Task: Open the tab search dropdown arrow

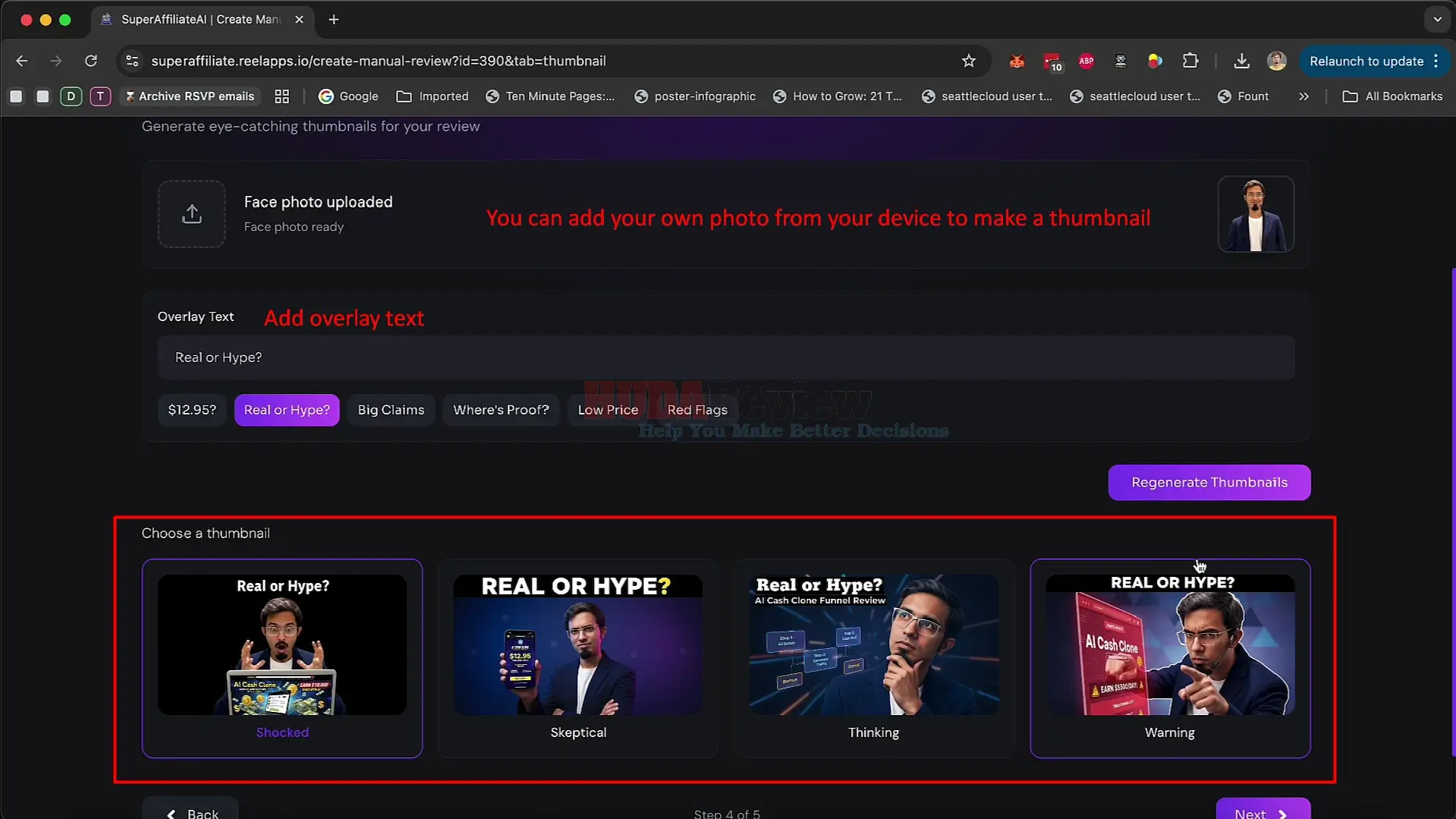Action: tap(1437, 20)
